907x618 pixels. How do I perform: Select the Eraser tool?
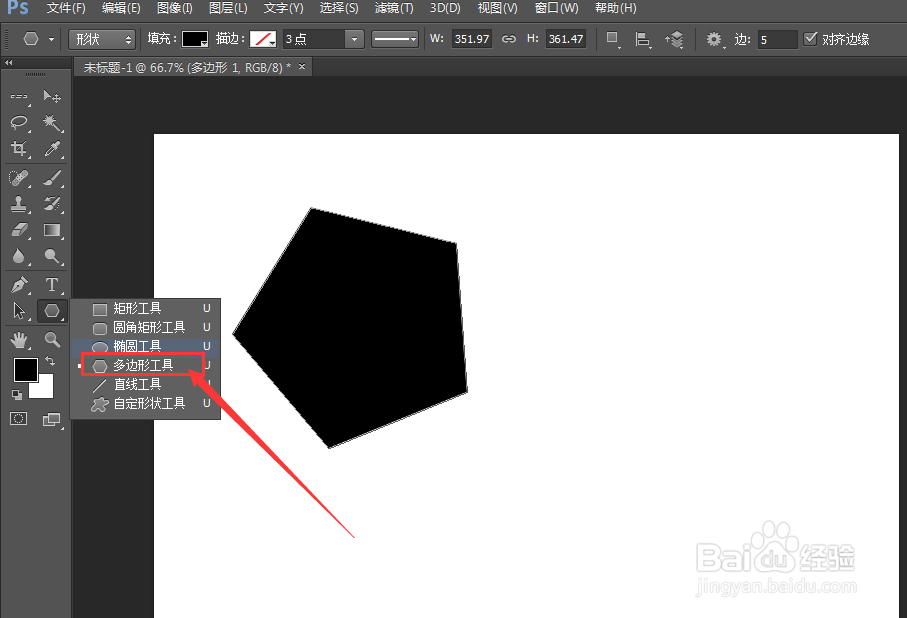coord(19,230)
